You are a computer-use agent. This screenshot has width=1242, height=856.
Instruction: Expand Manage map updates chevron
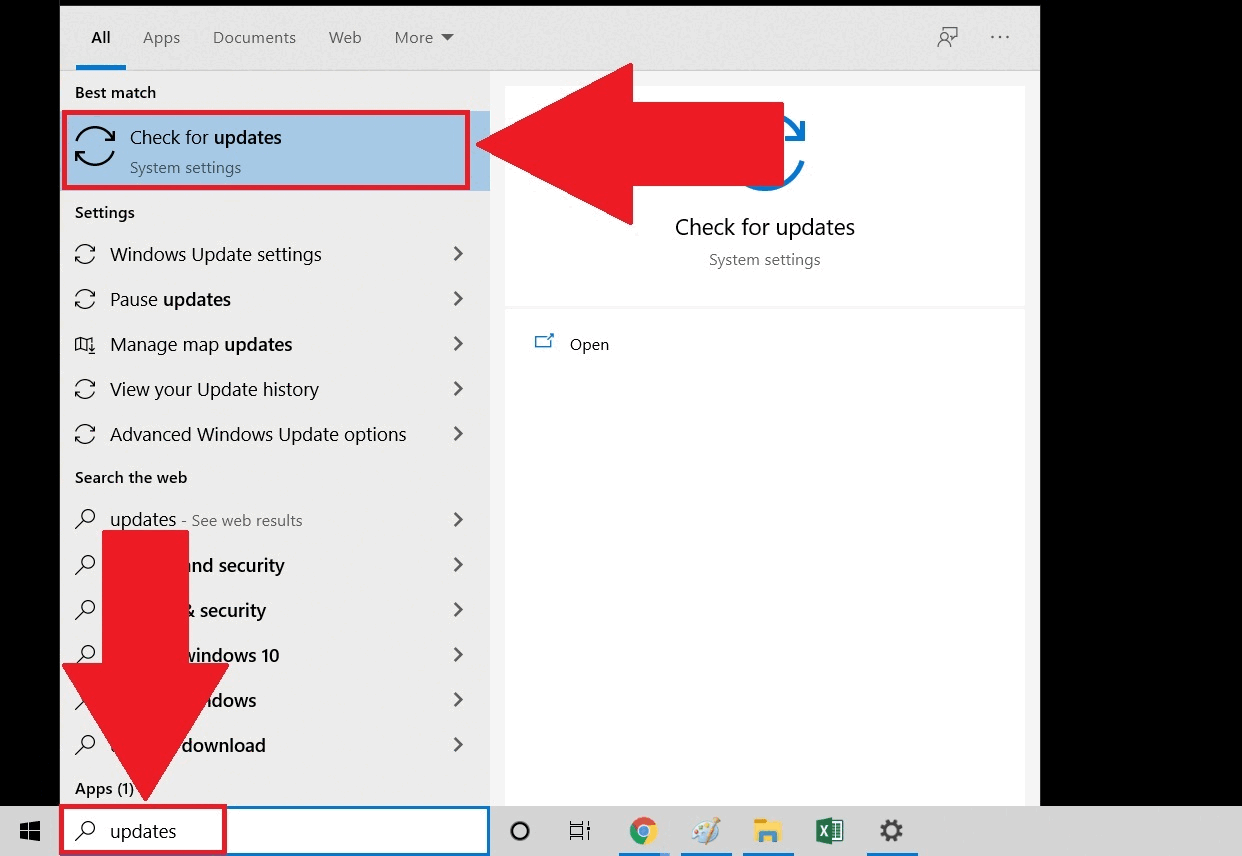pyautogui.click(x=458, y=344)
